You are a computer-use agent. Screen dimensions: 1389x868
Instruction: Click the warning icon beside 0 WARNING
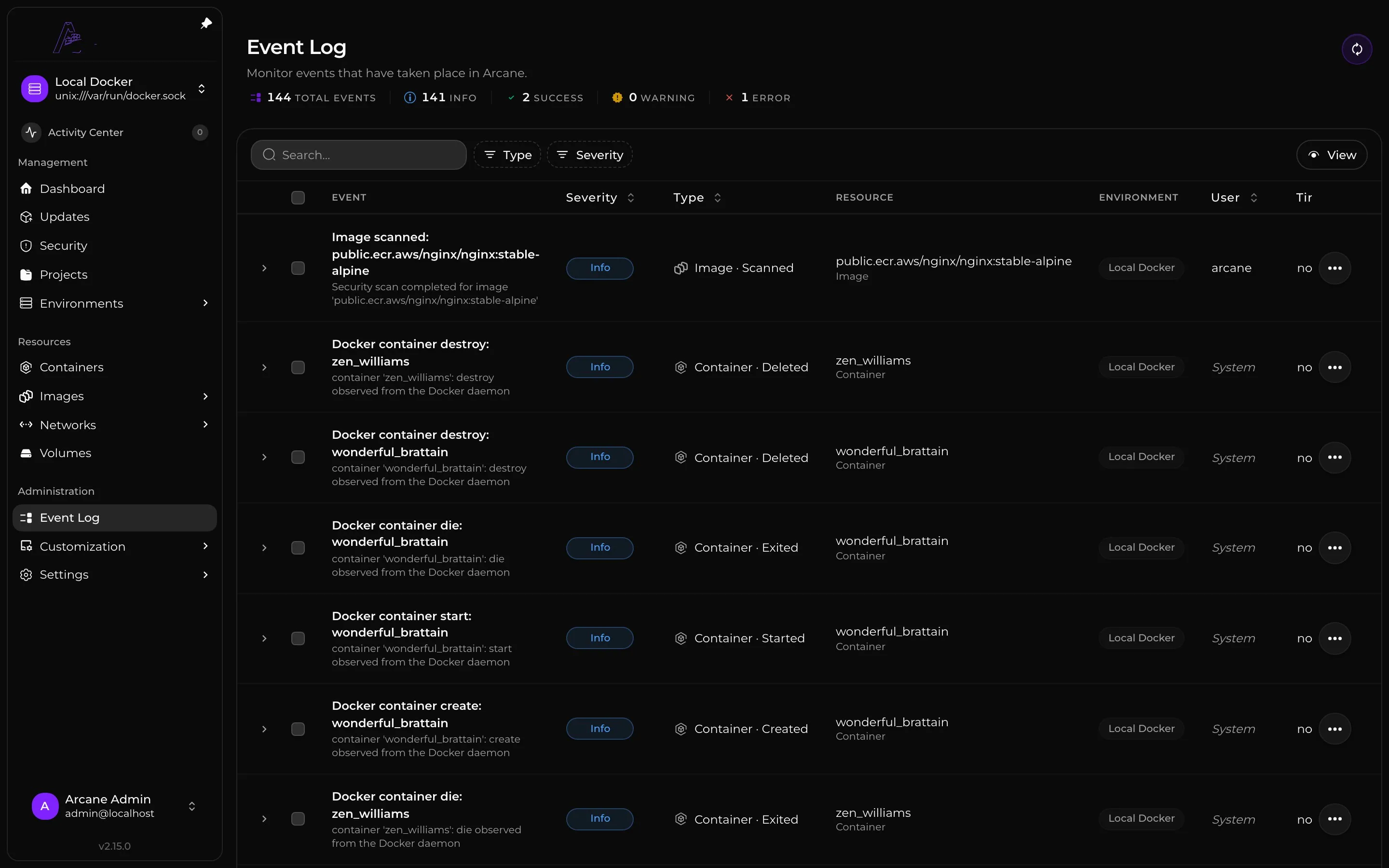coord(617,97)
